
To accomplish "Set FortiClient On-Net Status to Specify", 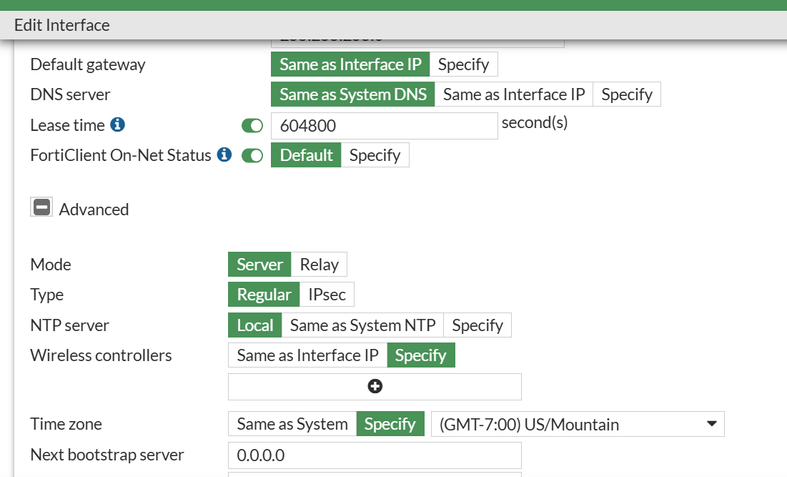I will [375, 155].
